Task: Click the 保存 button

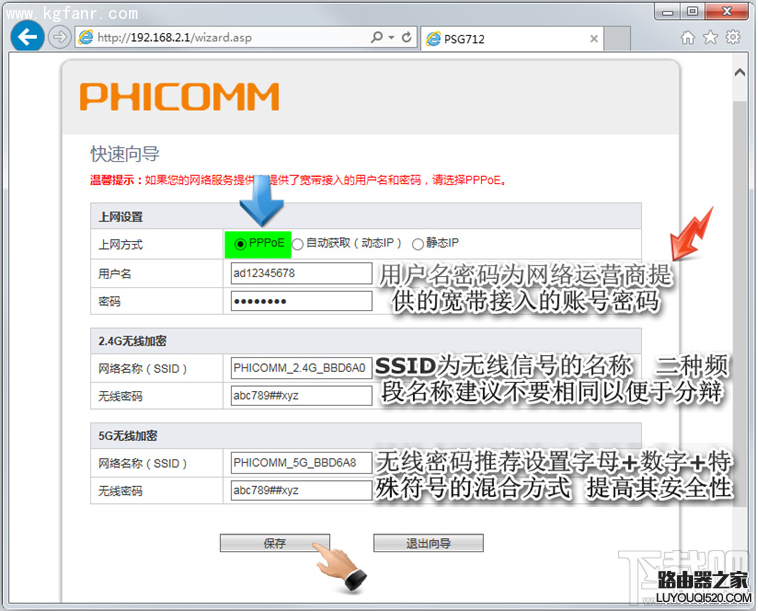Action: [x=275, y=543]
